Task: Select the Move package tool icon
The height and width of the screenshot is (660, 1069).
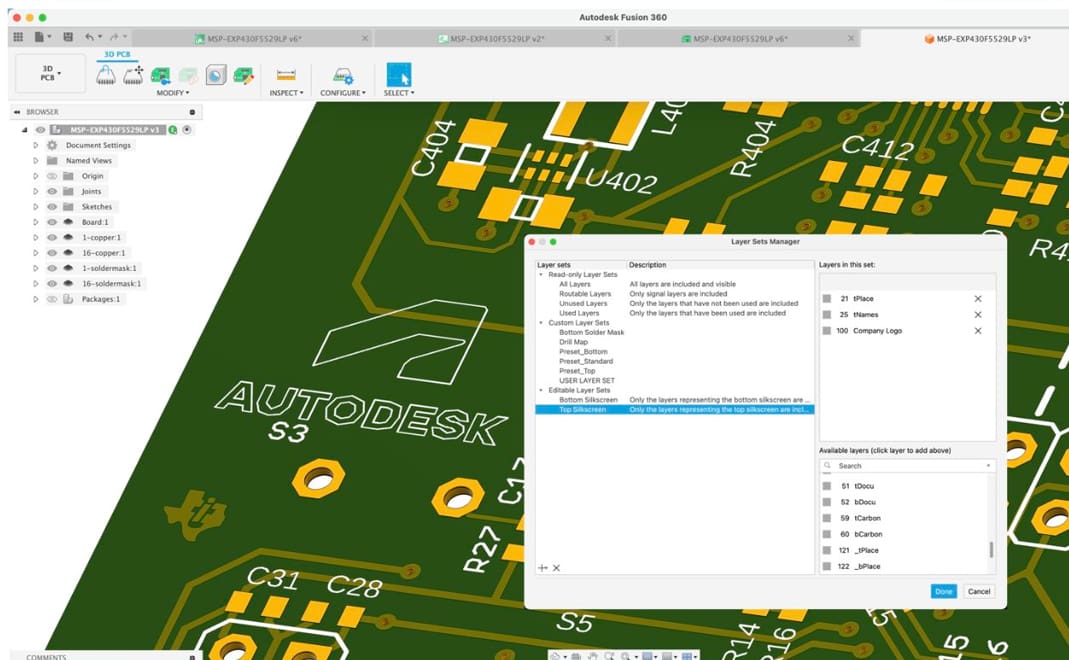Action: (x=133, y=76)
